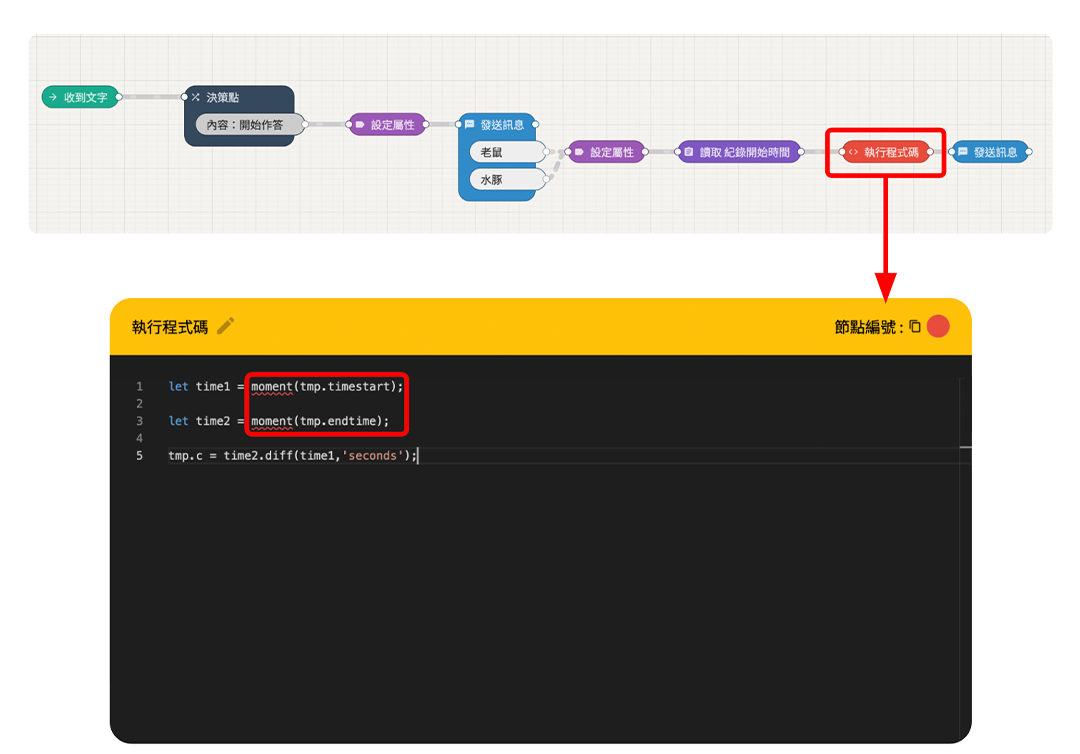The image size is (1080, 754).
Task: Click the output port of the 老鼠 option
Action: coord(547,152)
